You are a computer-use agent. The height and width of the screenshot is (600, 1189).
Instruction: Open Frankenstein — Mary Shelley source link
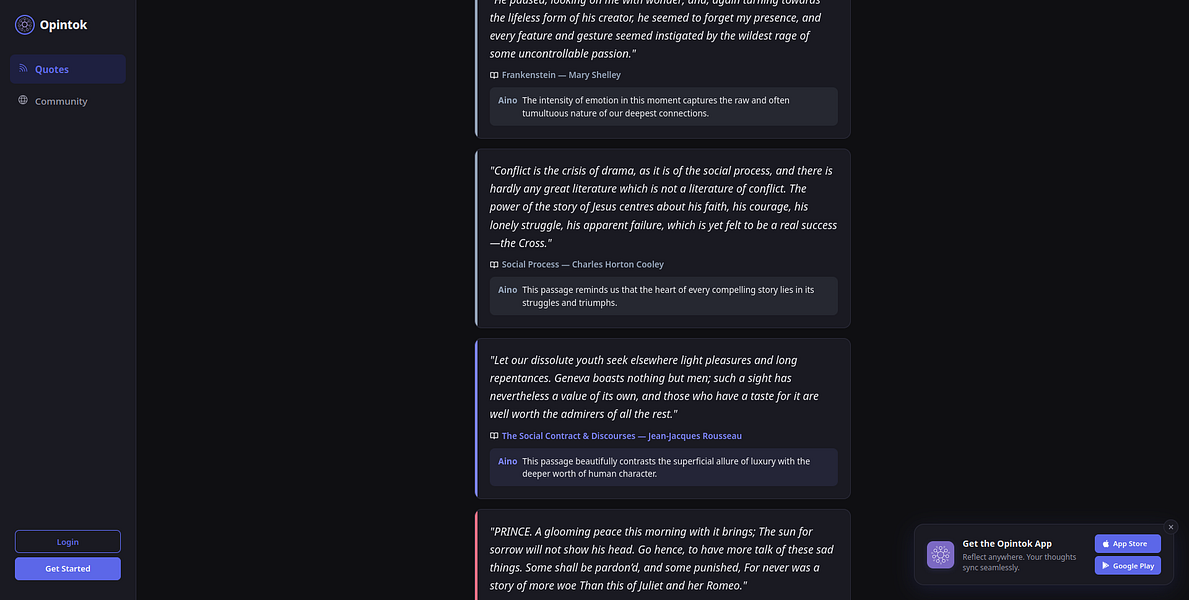[561, 75]
